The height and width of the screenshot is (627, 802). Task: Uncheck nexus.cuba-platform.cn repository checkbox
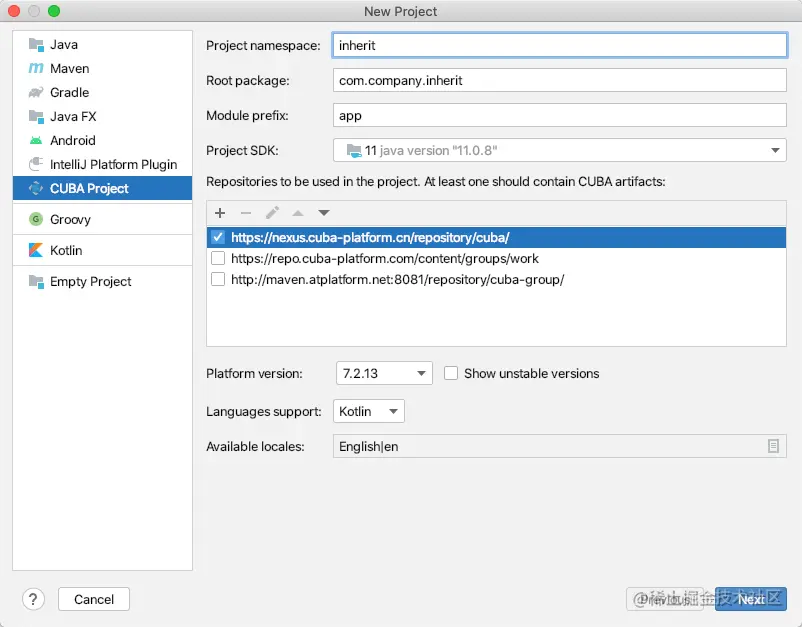pos(218,237)
